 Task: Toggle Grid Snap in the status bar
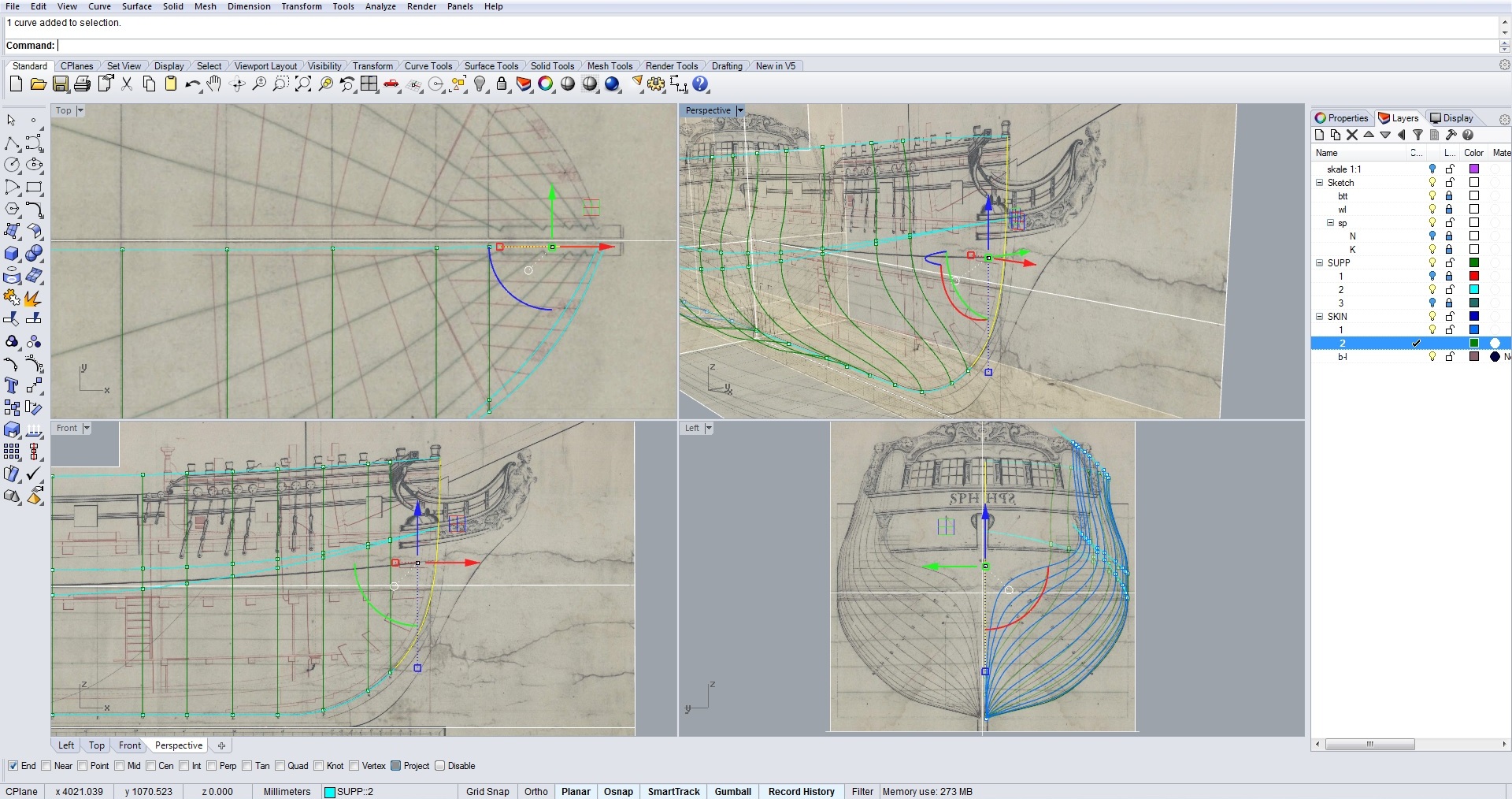coord(487,791)
